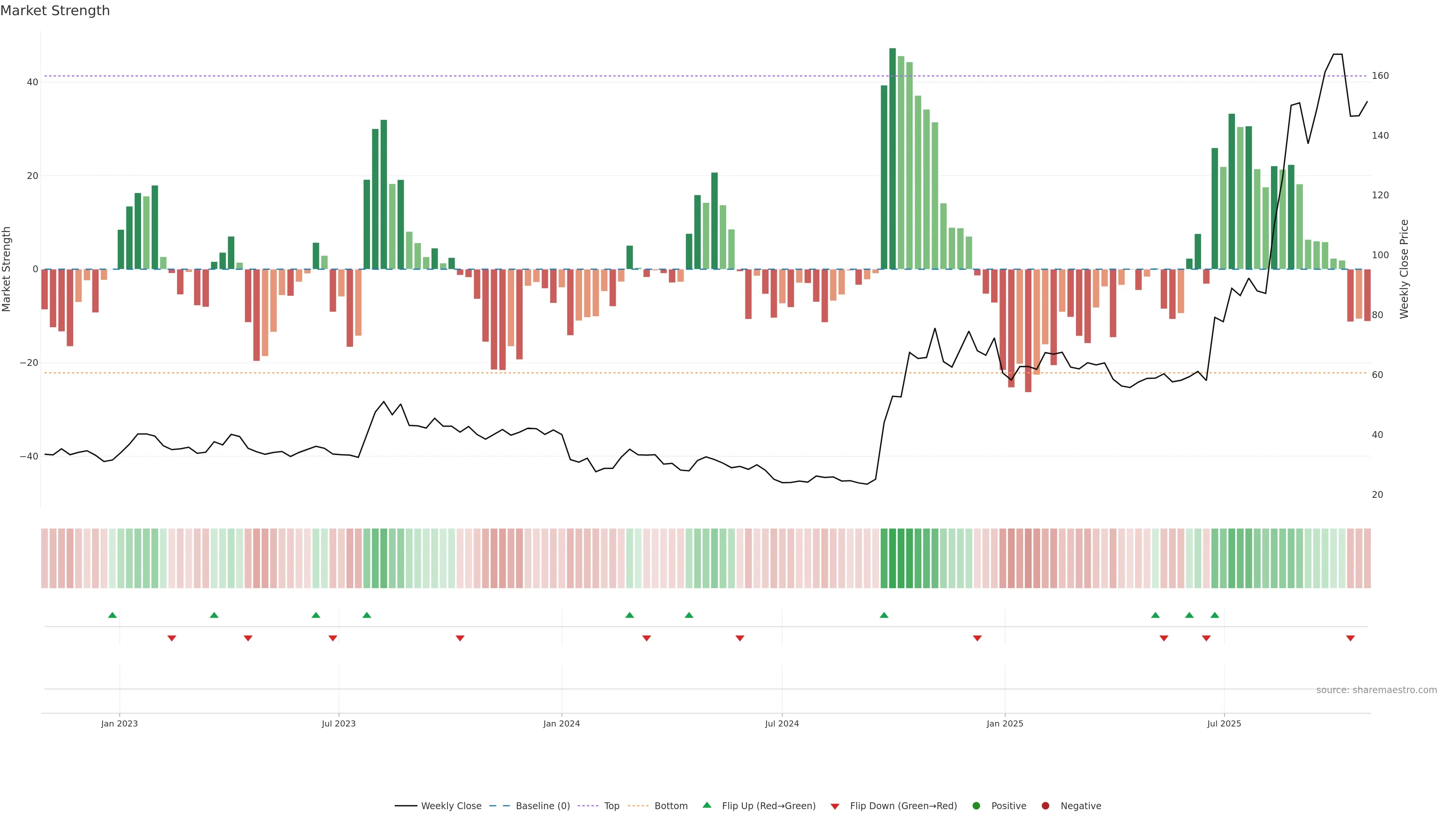This screenshot has width=1456, height=819.
Task: Click the Jul 2025 x-axis label
Action: pyautogui.click(x=1224, y=723)
